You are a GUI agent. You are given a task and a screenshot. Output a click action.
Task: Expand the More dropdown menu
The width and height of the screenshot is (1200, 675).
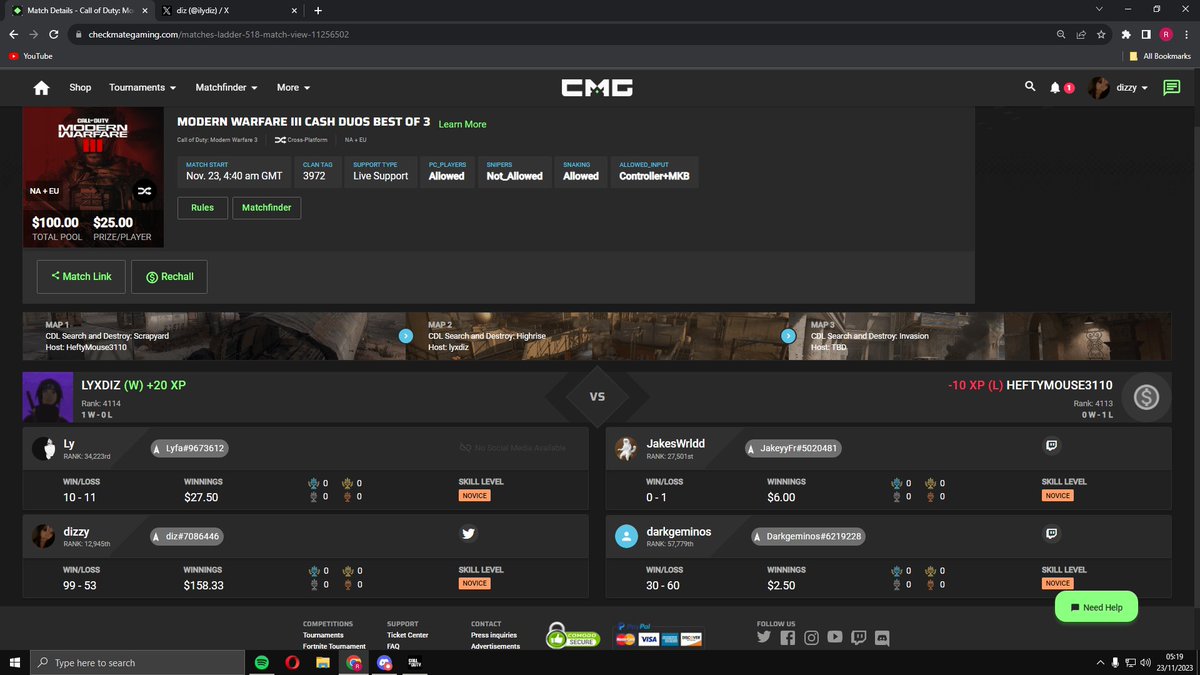point(293,88)
